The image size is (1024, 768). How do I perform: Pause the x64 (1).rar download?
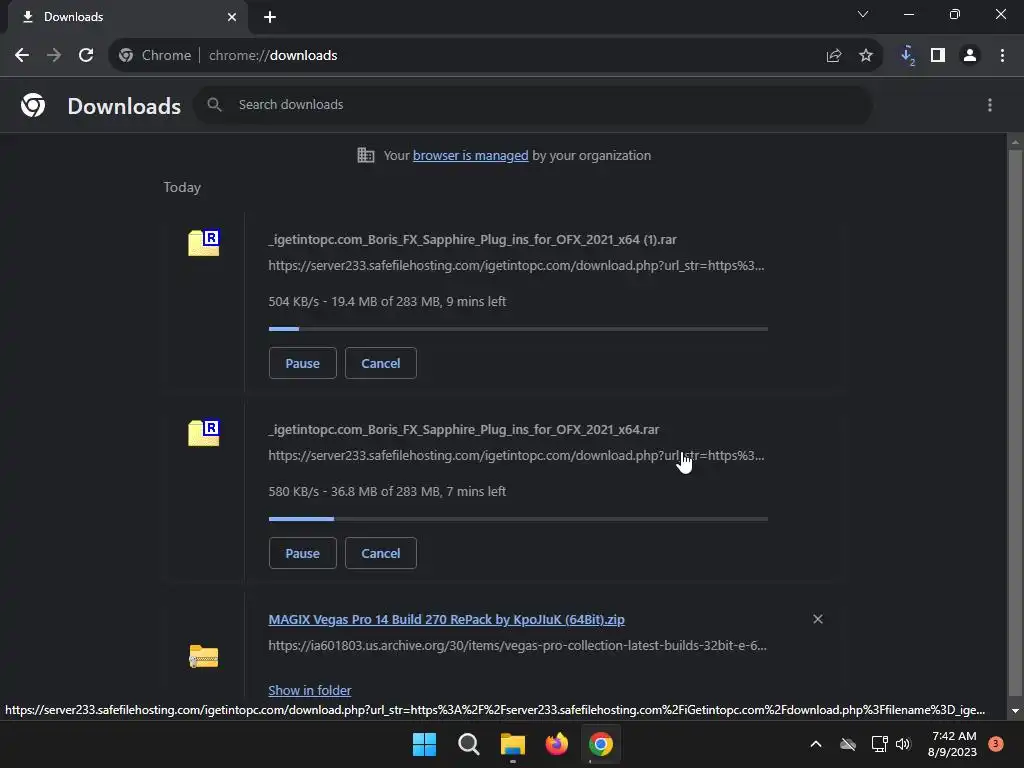coord(302,363)
